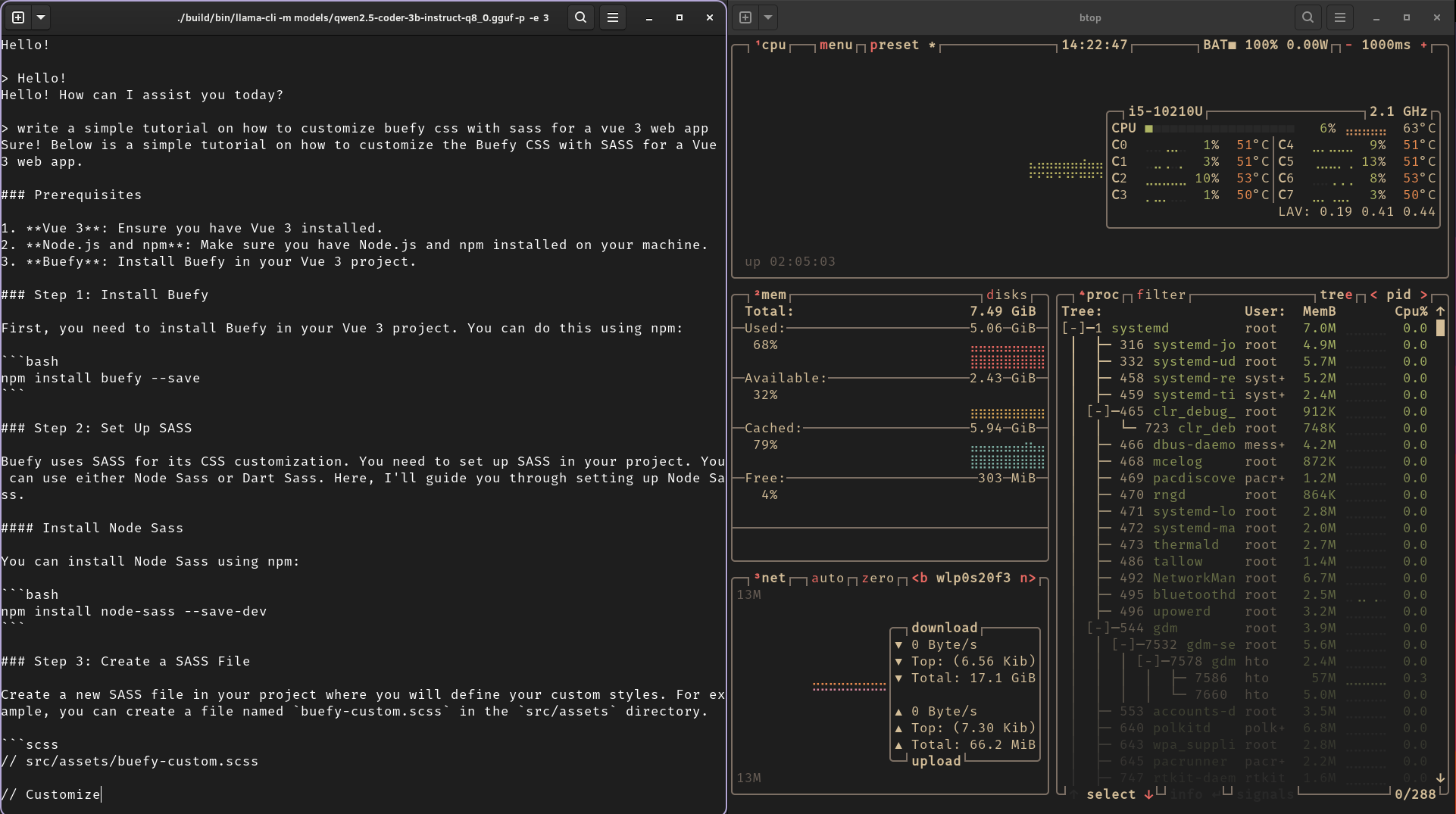This screenshot has height=814, width=1456.
Task: Open hamburger menu in llama-cli terminal
Action: 613,17
